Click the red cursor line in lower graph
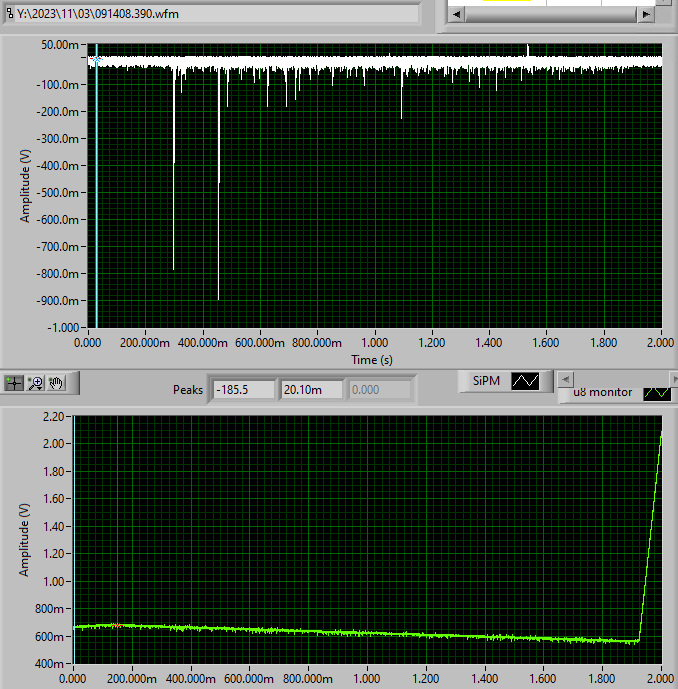This screenshot has height=689, width=678. tap(117, 540)
